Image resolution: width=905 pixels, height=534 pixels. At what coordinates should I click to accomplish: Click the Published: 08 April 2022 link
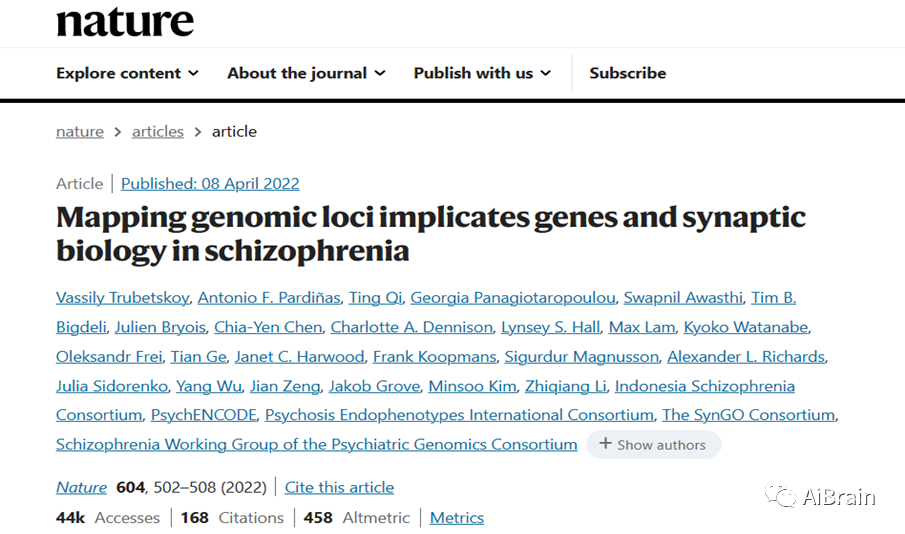pos(210,184)
